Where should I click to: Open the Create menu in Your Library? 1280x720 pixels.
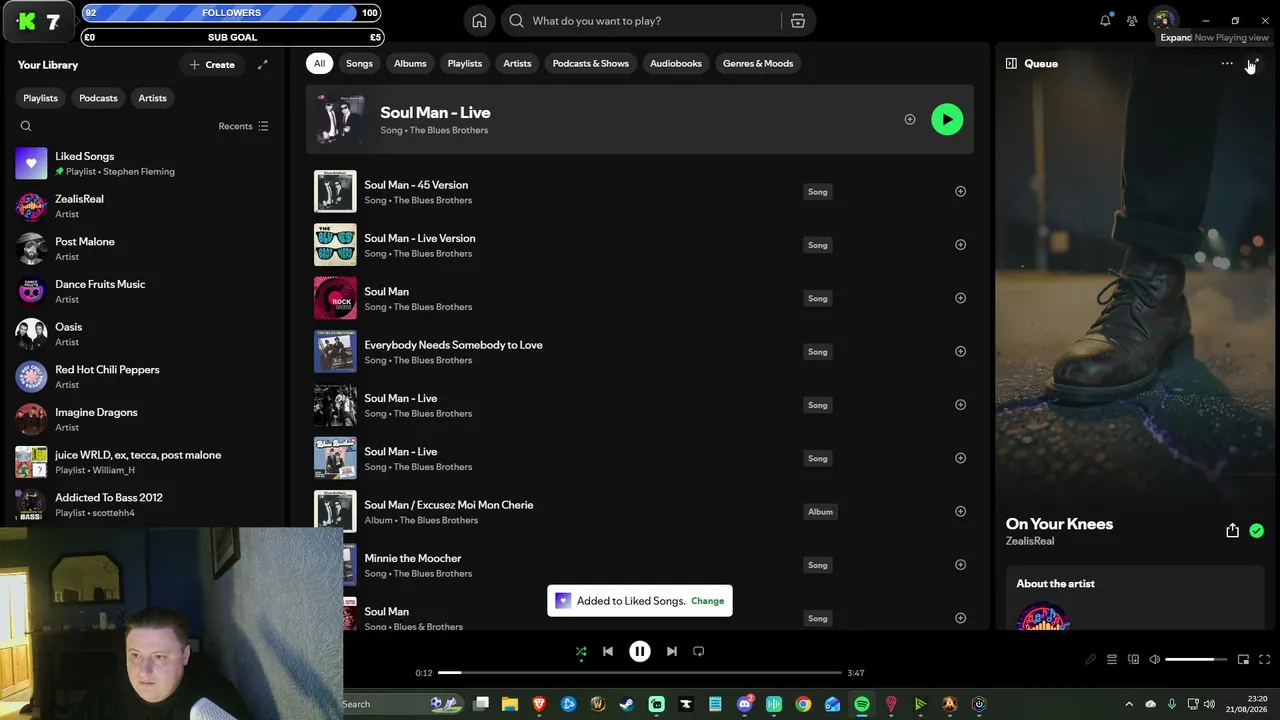(212, 65)
